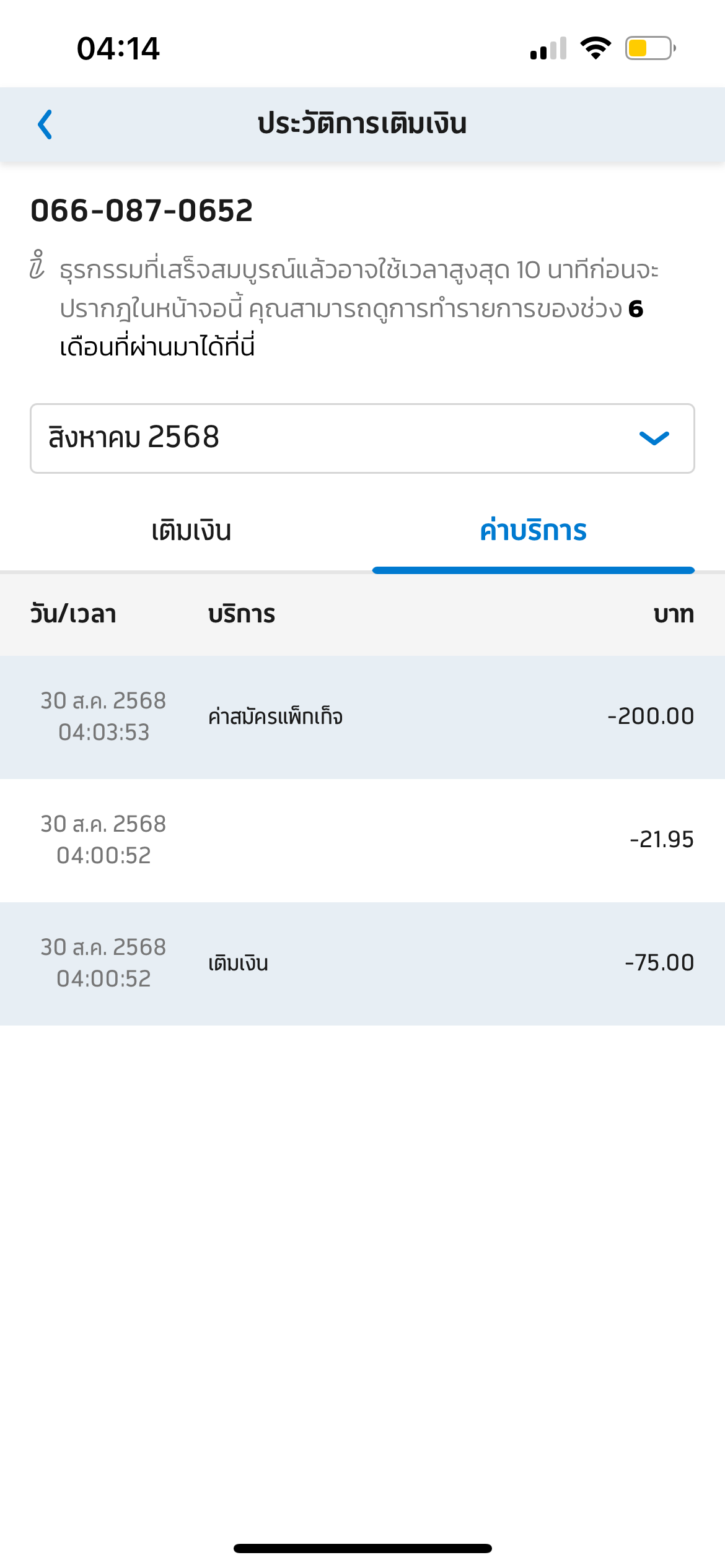Tap the info icon beside the notice

pyautogui.click(x=37, y=266)
